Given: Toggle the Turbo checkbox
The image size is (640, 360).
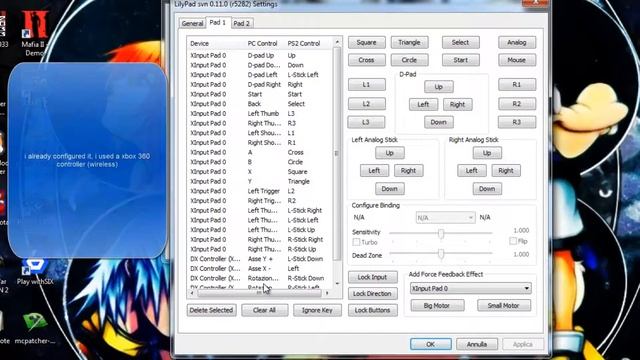Looking at the screenshot, I should click(356, 242).
